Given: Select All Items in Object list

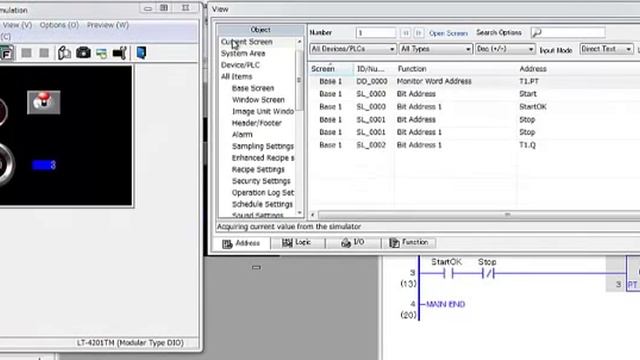Looking at the screenshot, I should tap(237, 76).
